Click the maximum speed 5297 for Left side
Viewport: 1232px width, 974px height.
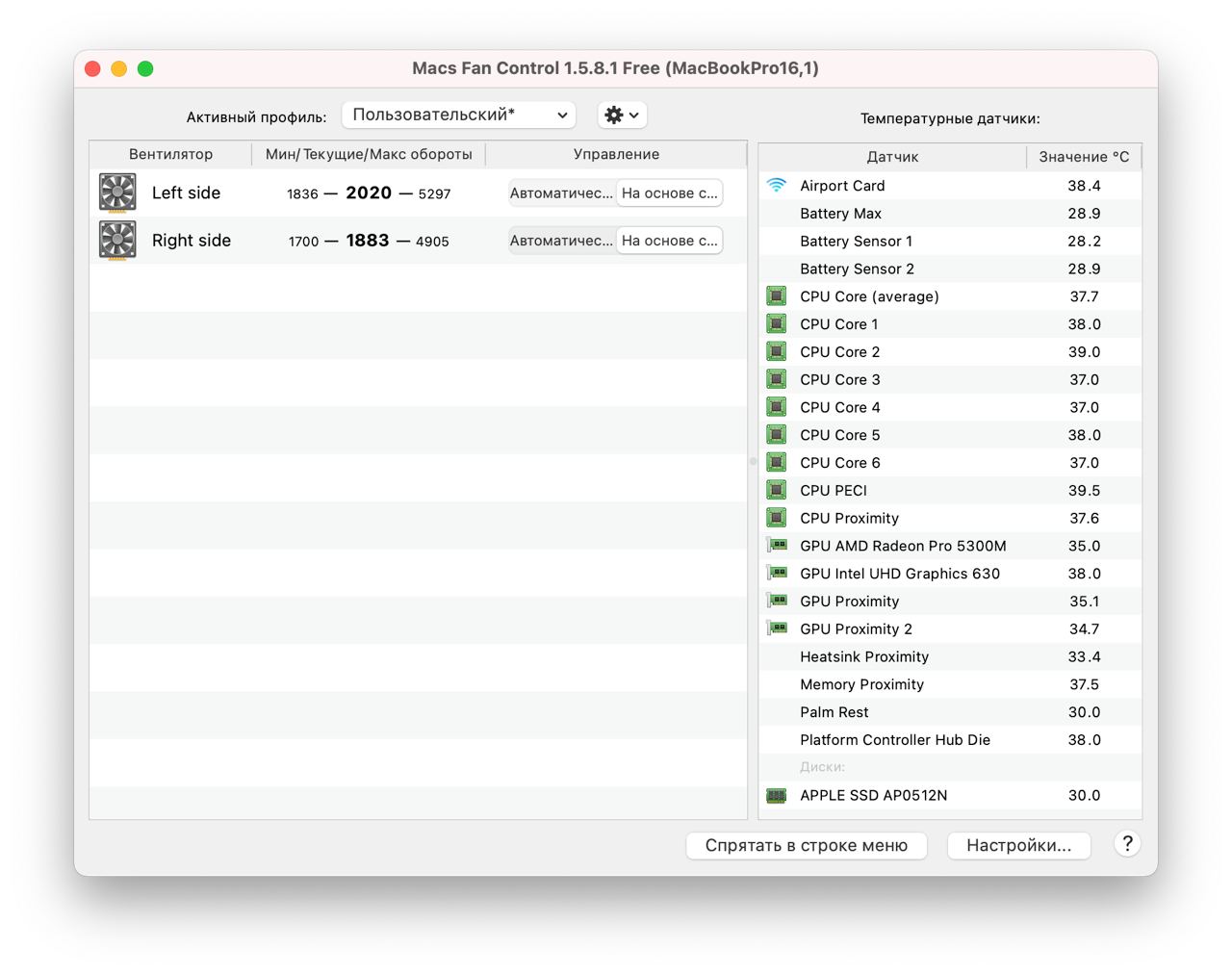(434, 193)
